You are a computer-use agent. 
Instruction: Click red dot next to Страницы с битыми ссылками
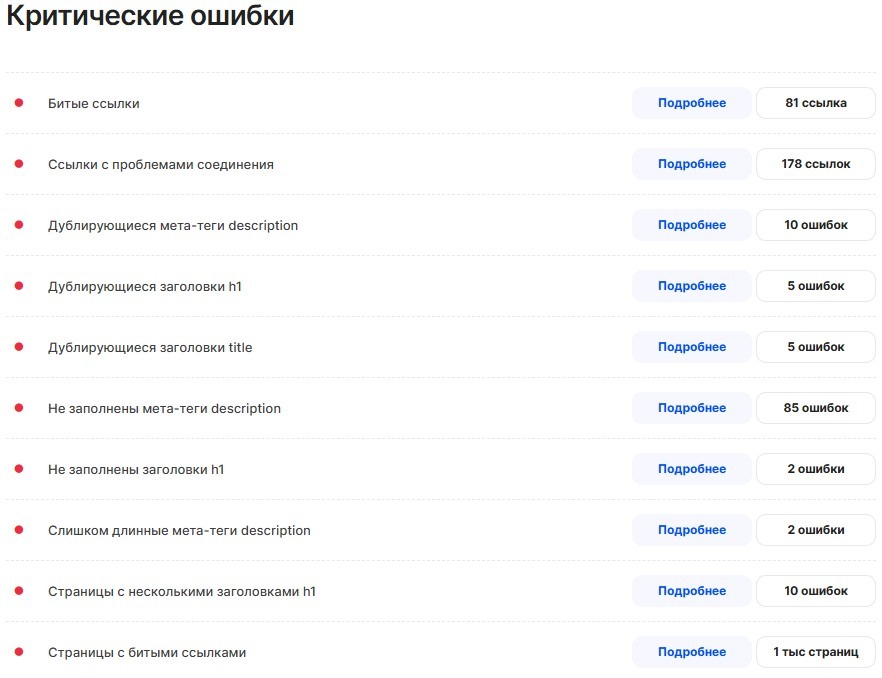(19, 652)
